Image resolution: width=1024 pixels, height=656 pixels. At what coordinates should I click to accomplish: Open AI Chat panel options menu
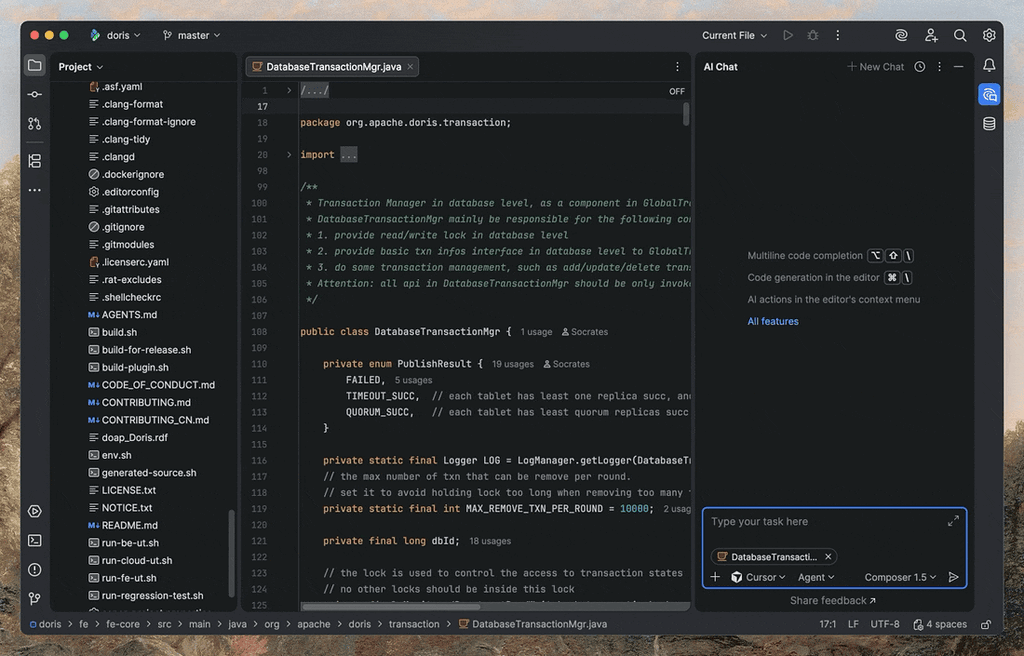939,67
